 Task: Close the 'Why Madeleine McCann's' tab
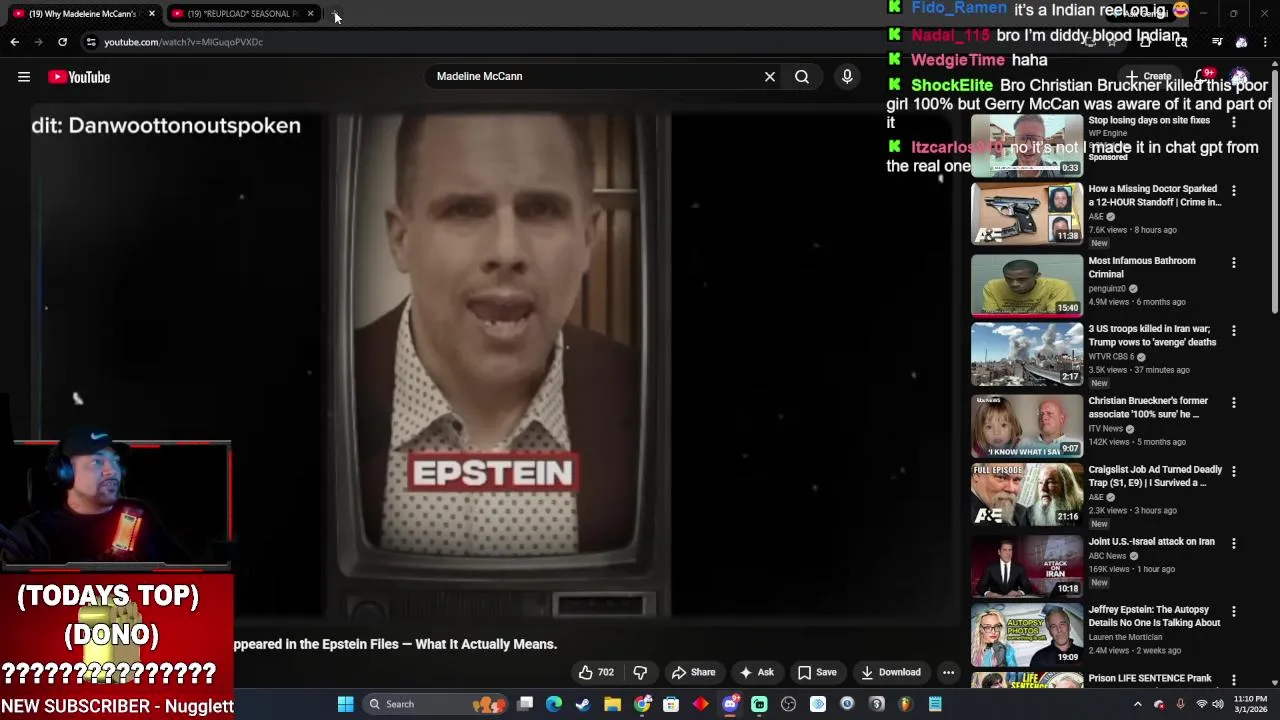(152, 14)
